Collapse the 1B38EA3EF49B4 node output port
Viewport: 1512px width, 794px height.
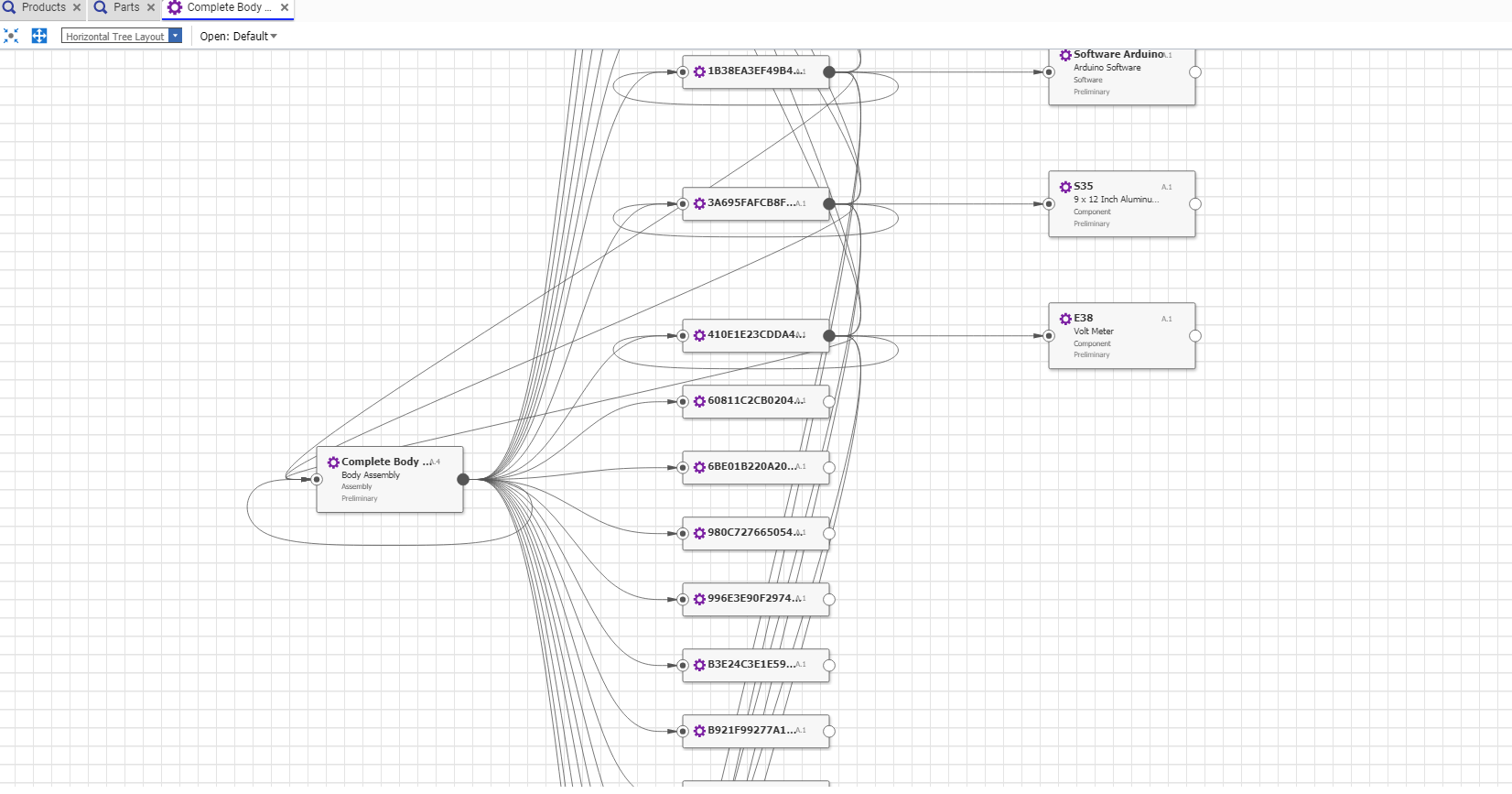(x=829, y=71)
